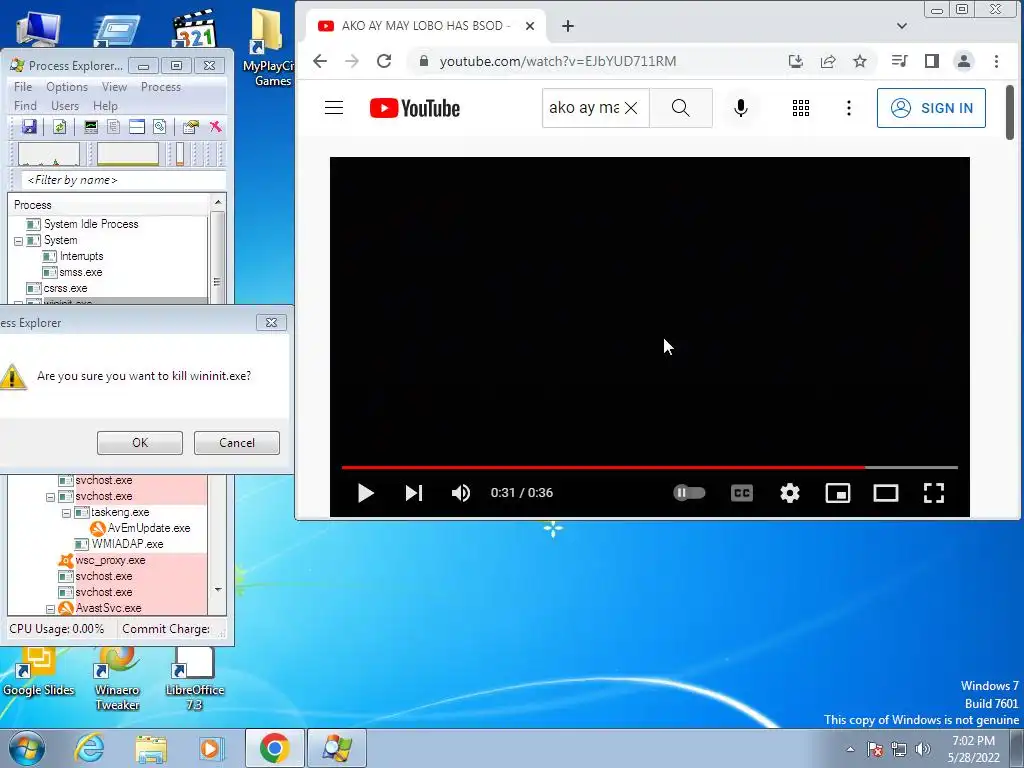This screenshot has width=1024, height=768.
Task: Click the Save icon in Process Explorer toolbar
Action: click(x=29, y=127)
